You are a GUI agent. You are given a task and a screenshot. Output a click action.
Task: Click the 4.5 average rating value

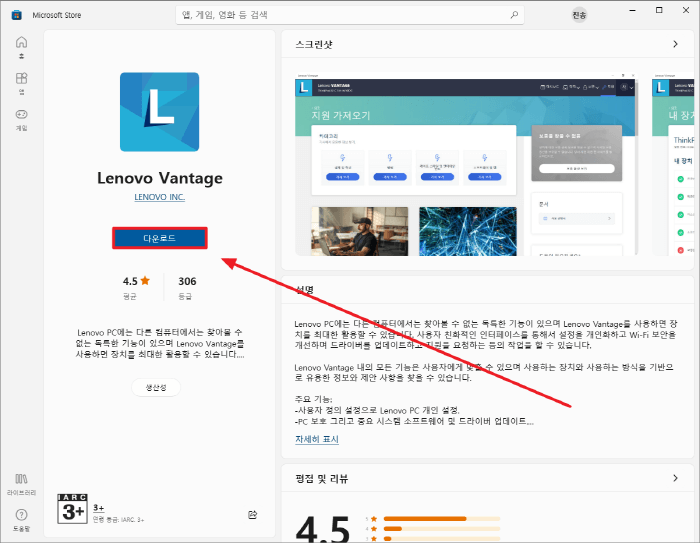point(130,281)
